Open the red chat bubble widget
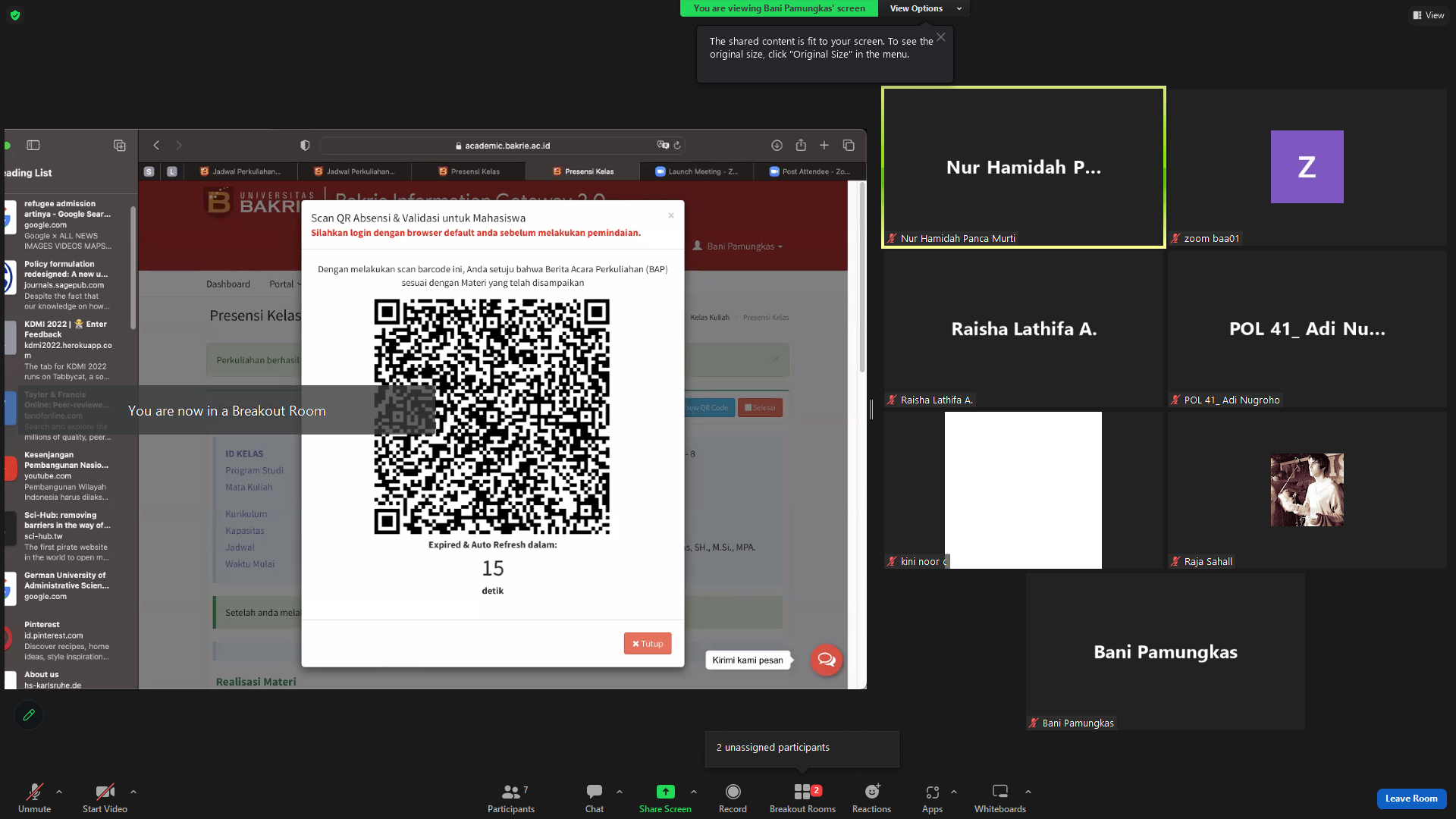 point(827,660)
